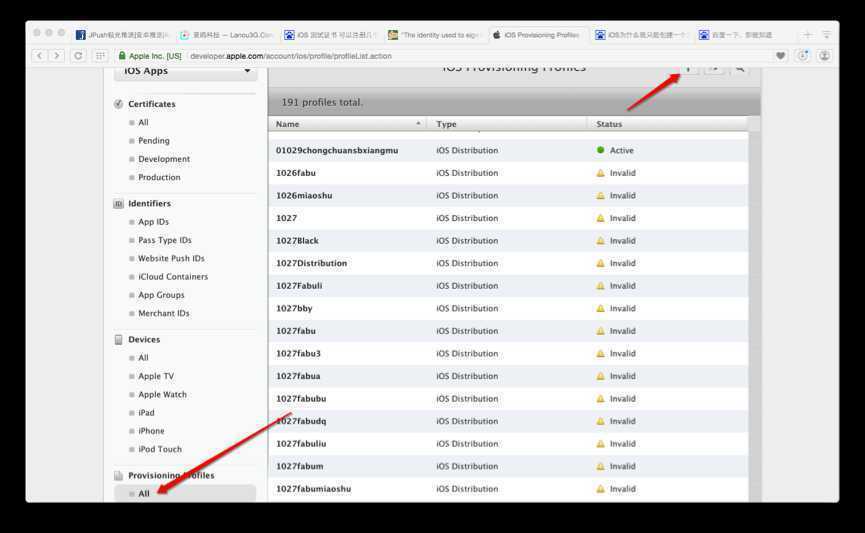
Task: Open All under Certificates
Action: click(x=143, y=122)
